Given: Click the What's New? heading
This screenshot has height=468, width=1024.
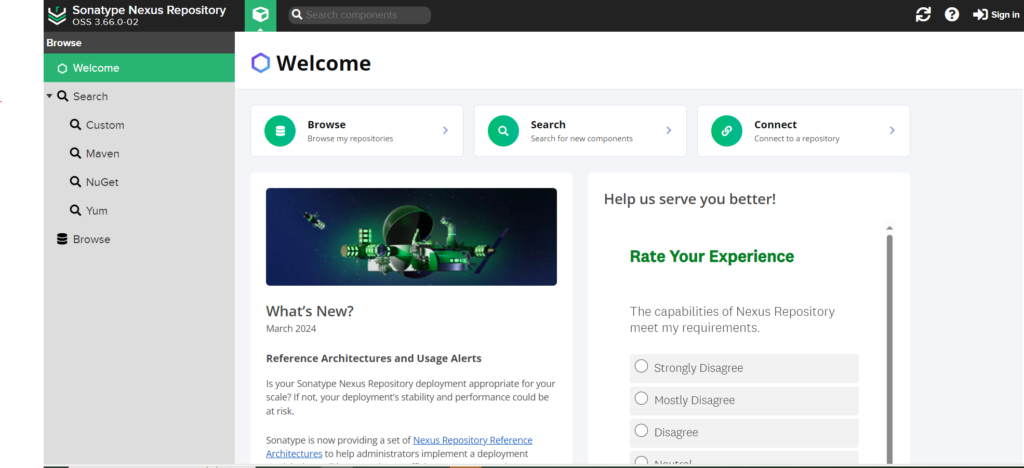Looking at the screenshot, I should [310, 311].
